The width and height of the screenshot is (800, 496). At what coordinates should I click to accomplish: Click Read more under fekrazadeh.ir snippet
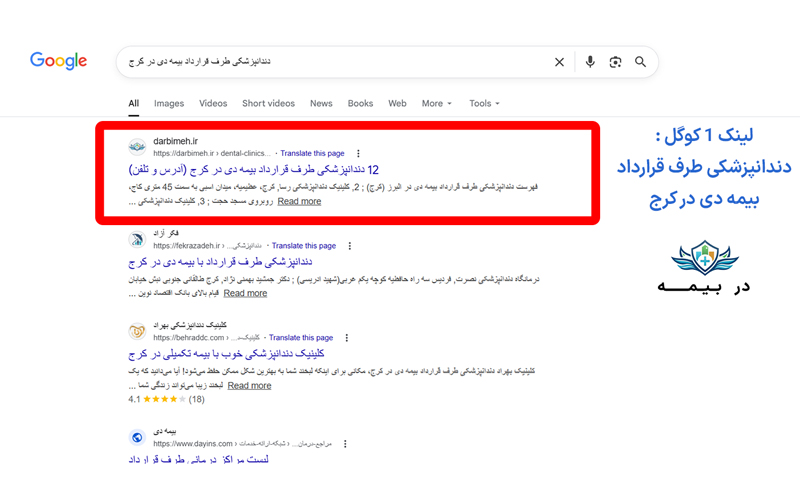pyautogui.click(x=245, y=293)
